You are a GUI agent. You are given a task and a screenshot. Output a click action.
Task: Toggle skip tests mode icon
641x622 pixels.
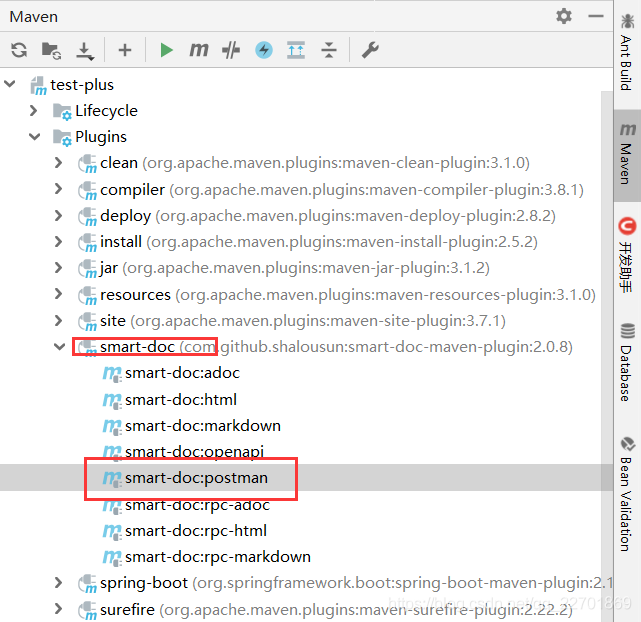[x=231, y=50]
